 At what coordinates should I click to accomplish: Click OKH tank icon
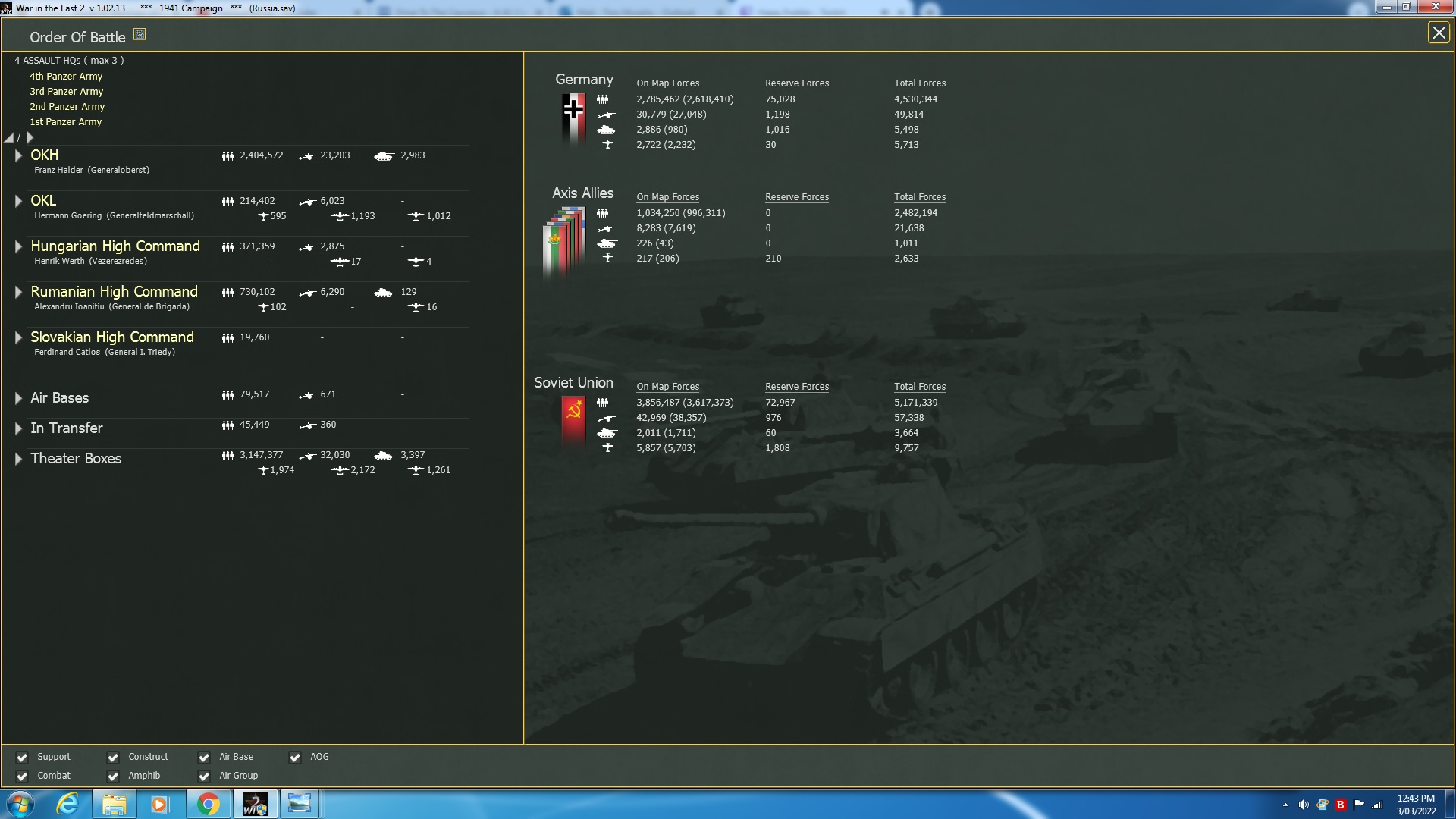click(384, 156)
